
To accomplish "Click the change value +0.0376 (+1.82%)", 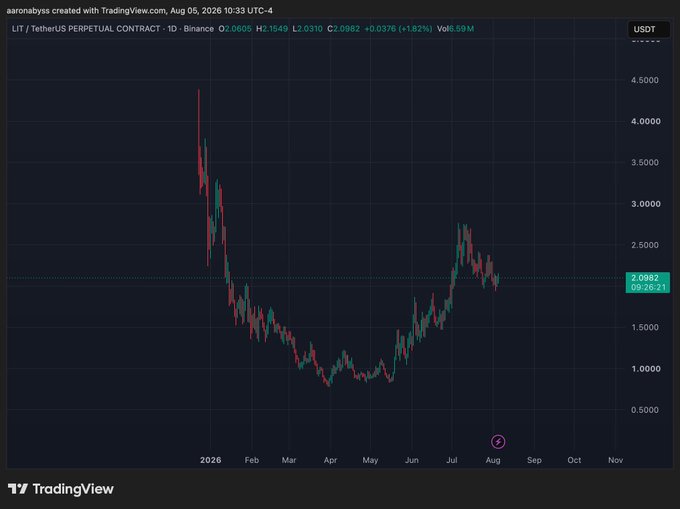I will [398, 29].
